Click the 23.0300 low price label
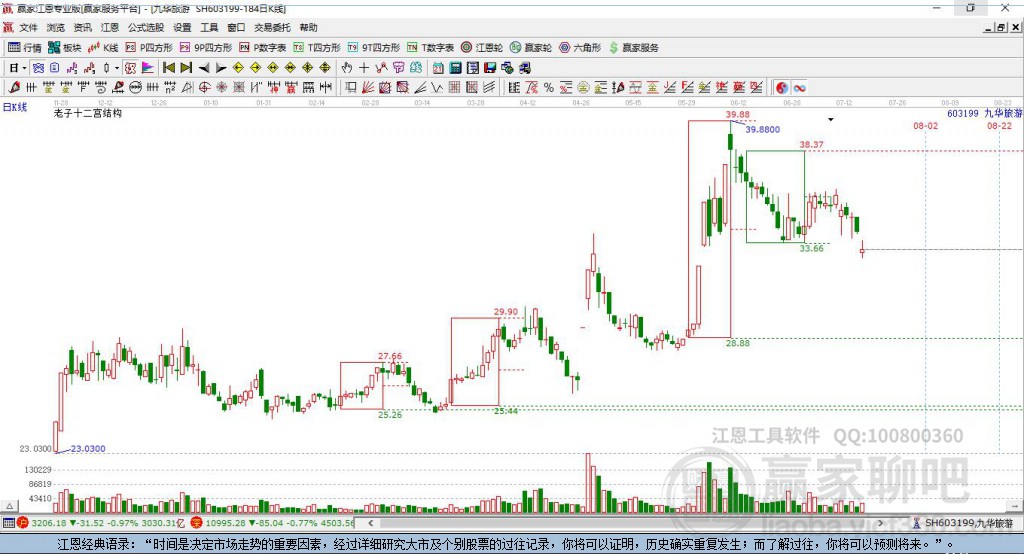Viewport: 1024px width, 554px height. pos(88,448)
